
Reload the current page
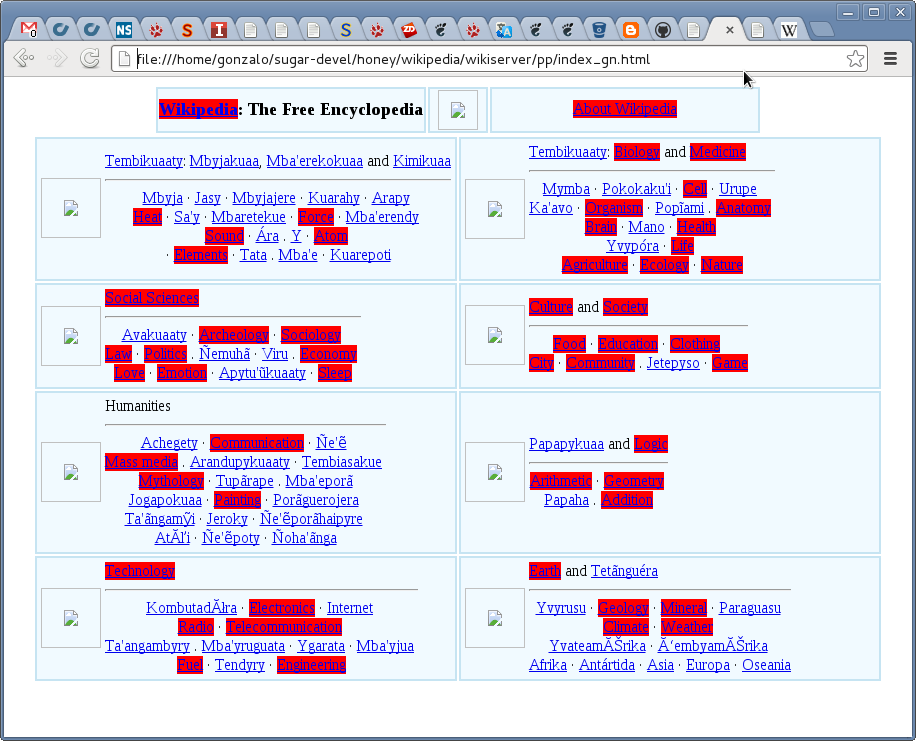click(89, 58)
